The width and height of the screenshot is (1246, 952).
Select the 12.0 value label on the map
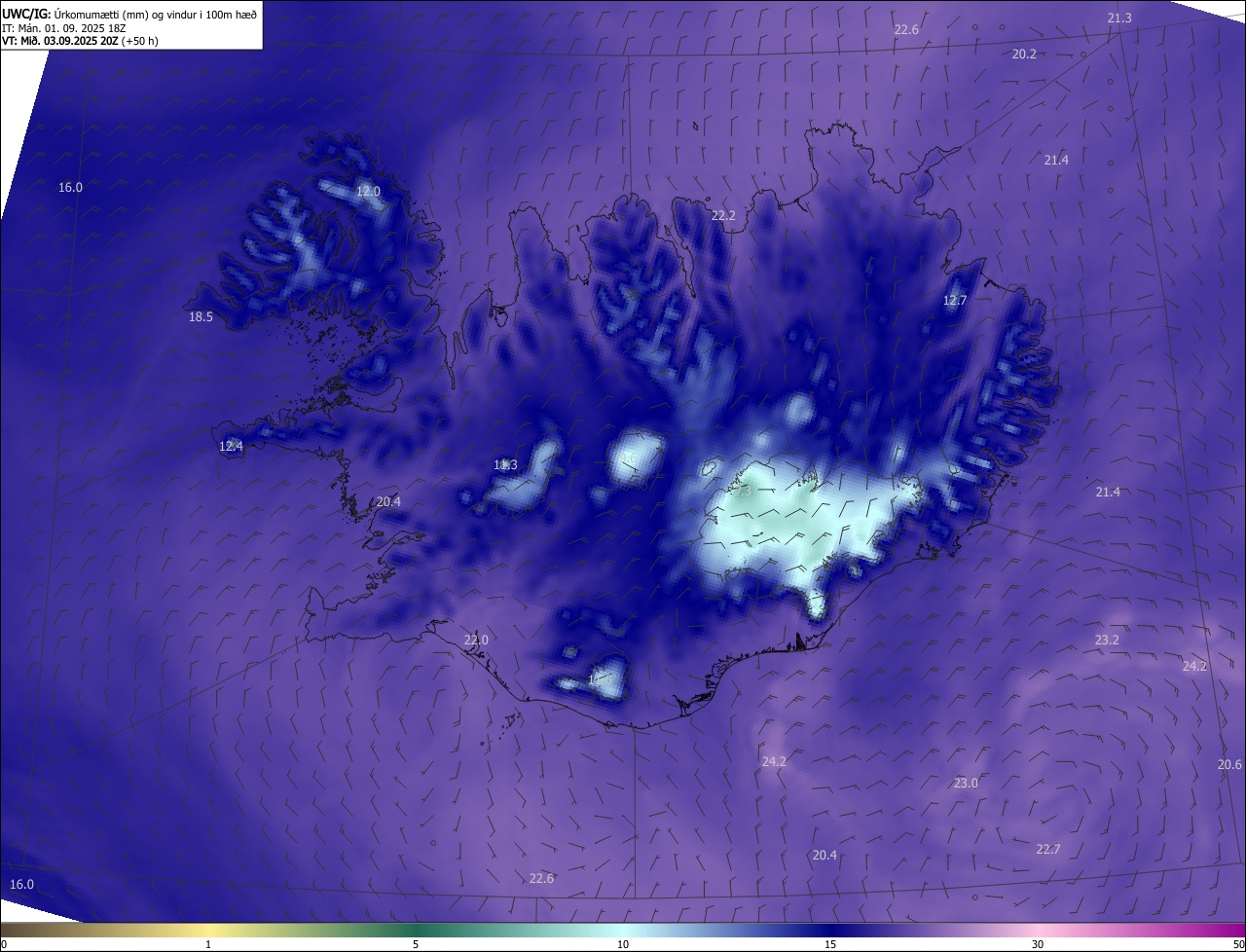[x=368, y=192]
